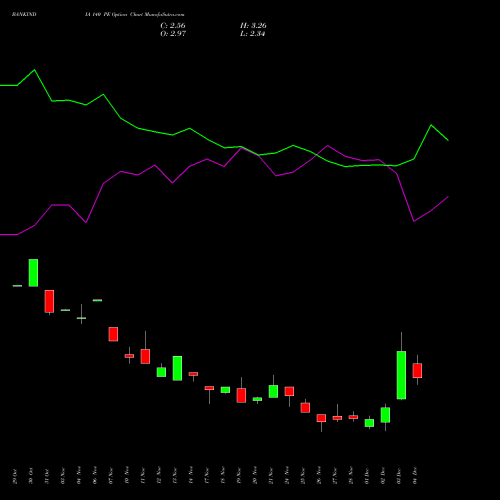The width and height of the screenshot is (500, 500).
Task: Click the purple line's lowest dip near the chart's right end
Action: [414, 221]
